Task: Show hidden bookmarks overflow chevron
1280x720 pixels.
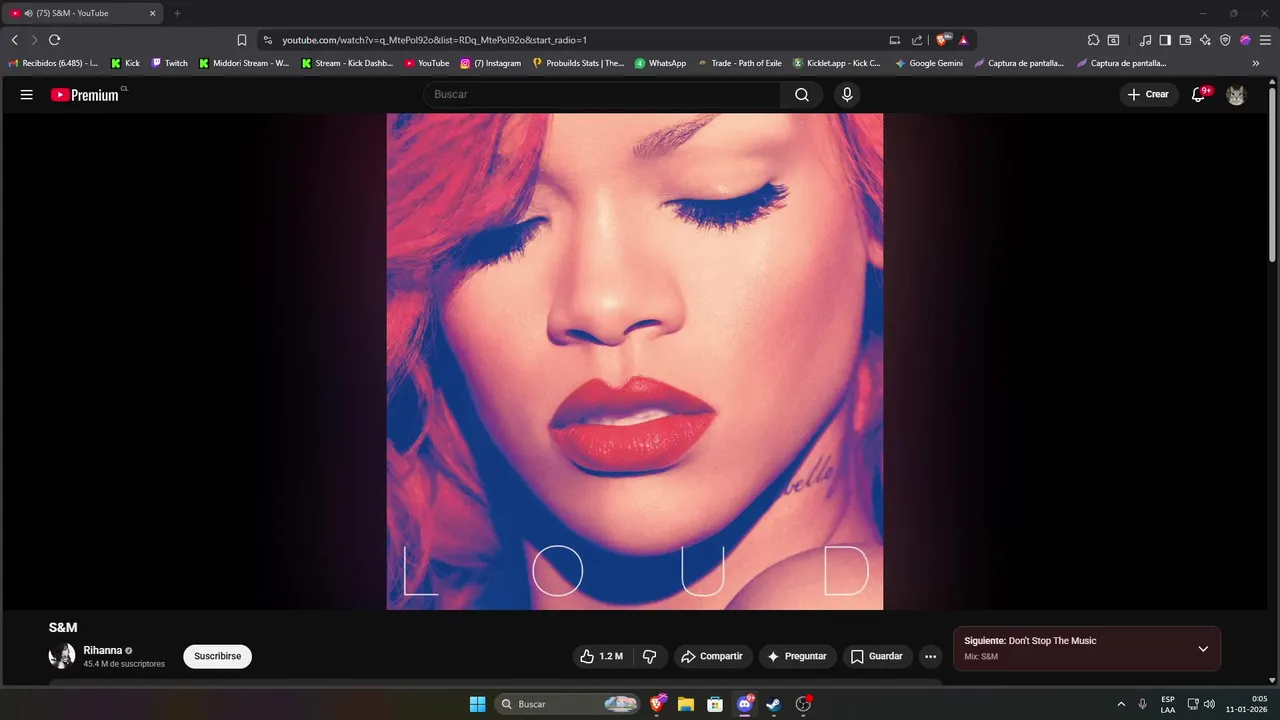Action: pos(1256,63)
